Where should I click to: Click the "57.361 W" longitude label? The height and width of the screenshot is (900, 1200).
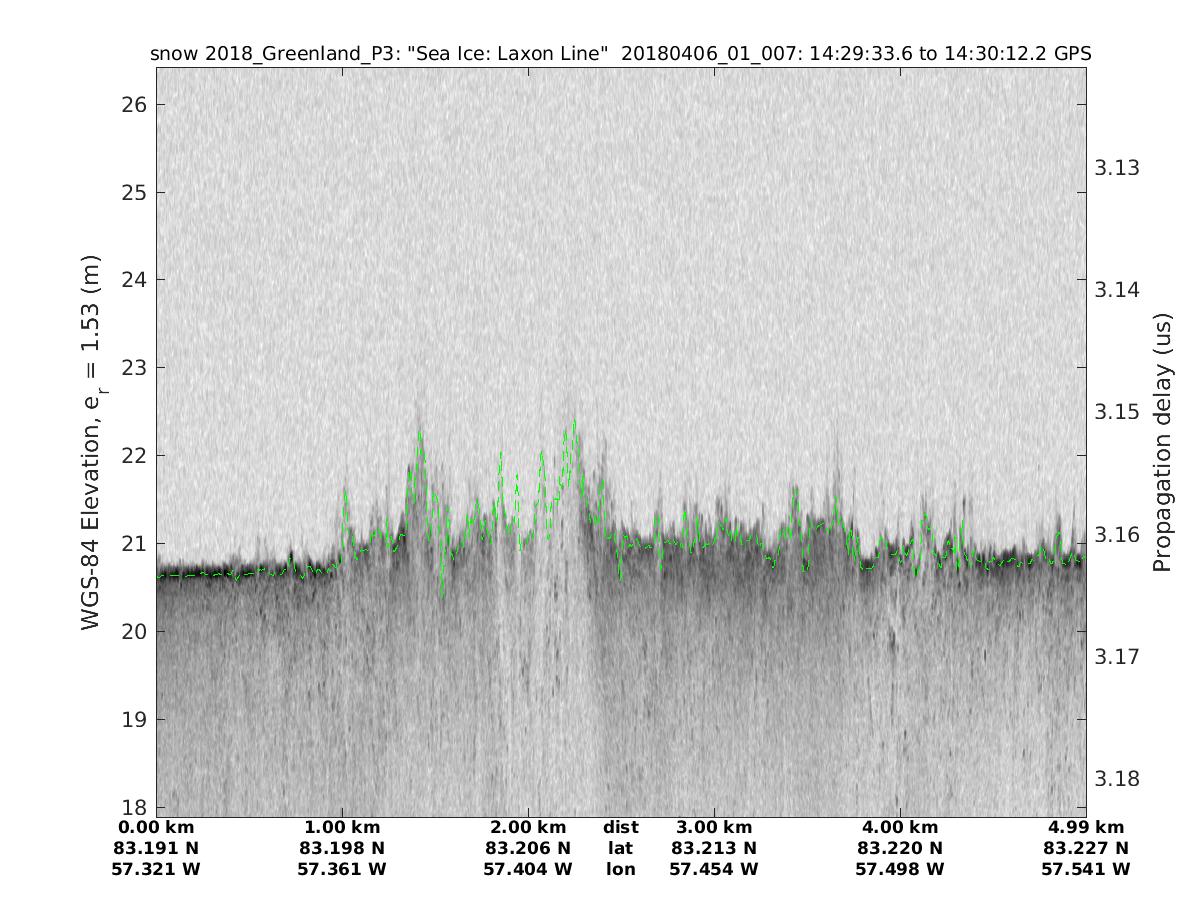342,869
